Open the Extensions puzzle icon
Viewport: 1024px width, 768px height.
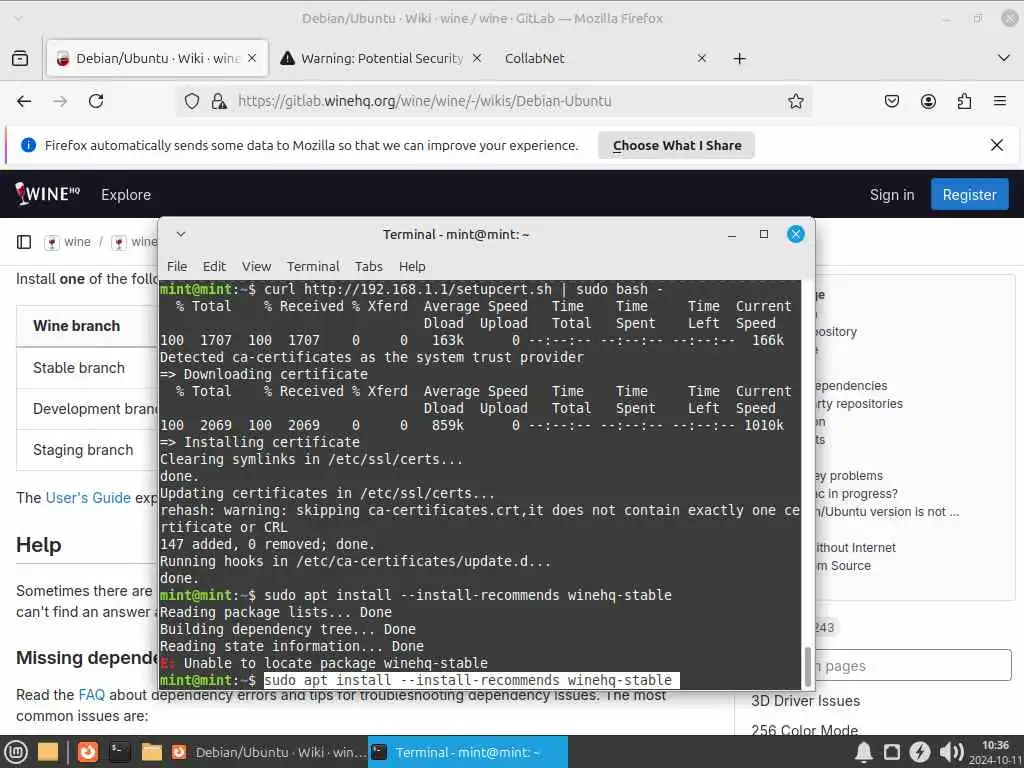pyautogui.click(x=964, y=101)
